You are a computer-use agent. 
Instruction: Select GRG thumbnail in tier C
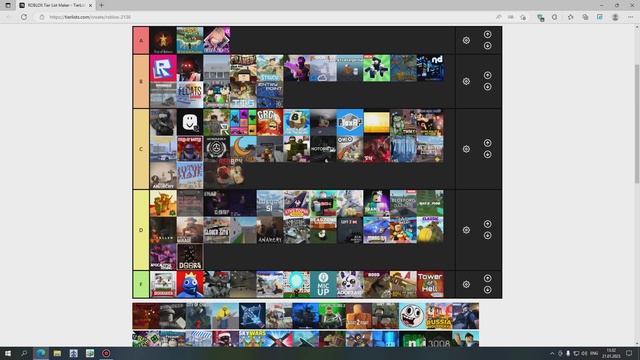(270, 122)
